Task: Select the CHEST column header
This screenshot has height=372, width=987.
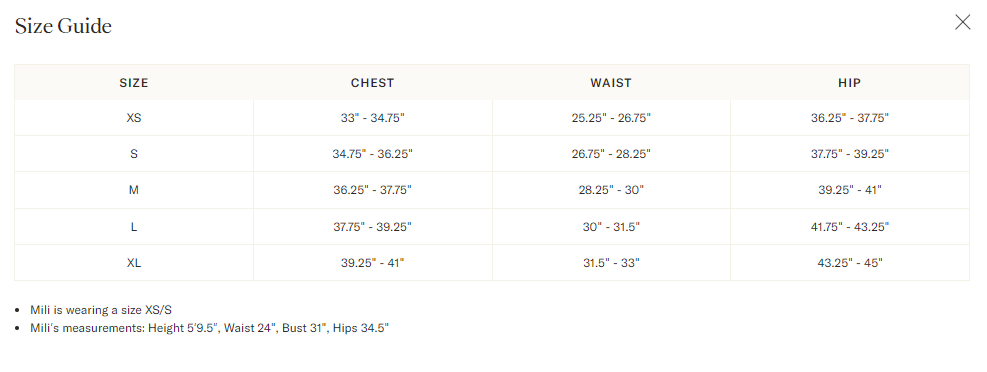Action: point(373,82)
